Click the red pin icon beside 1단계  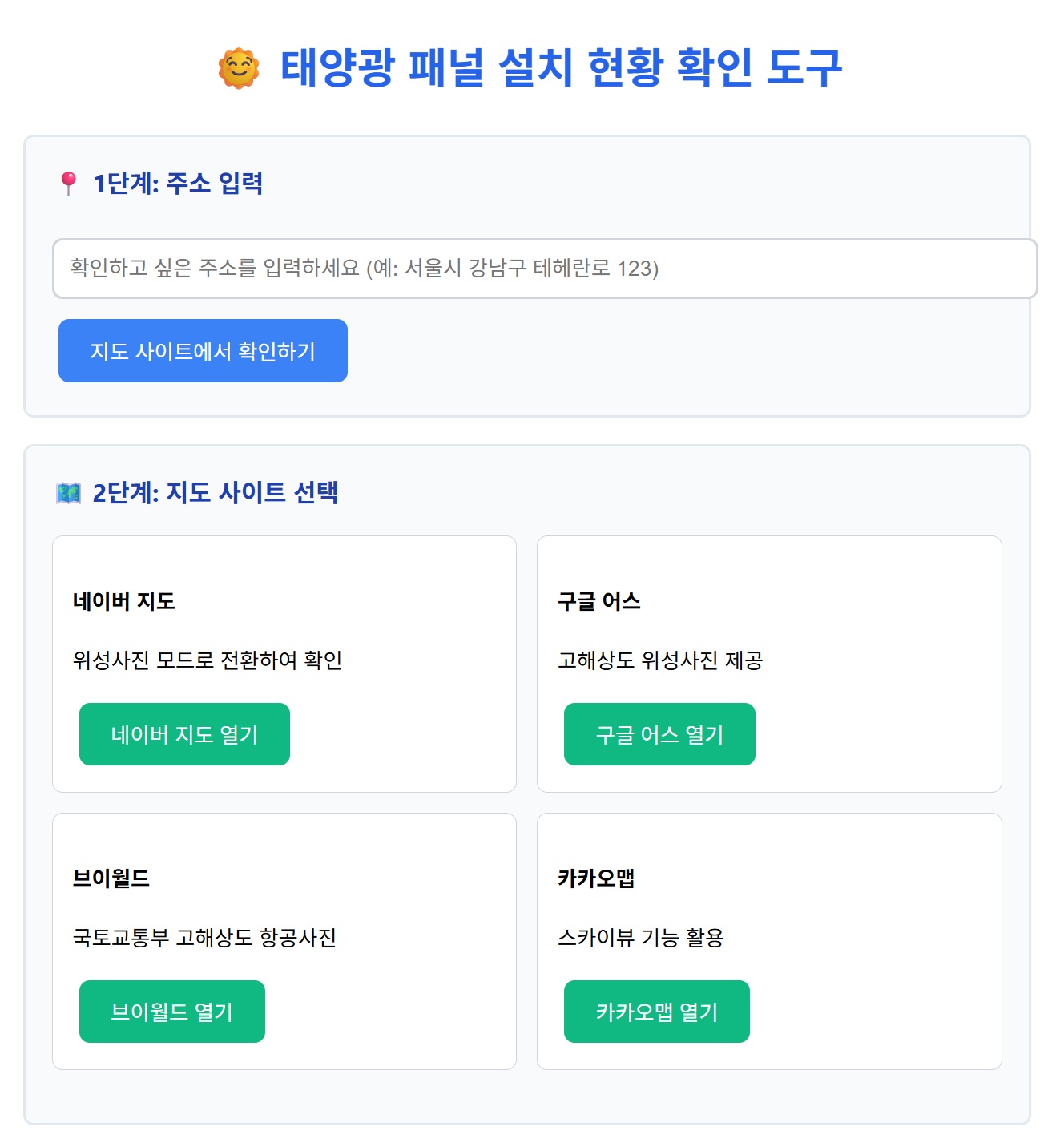coord(69,183)
